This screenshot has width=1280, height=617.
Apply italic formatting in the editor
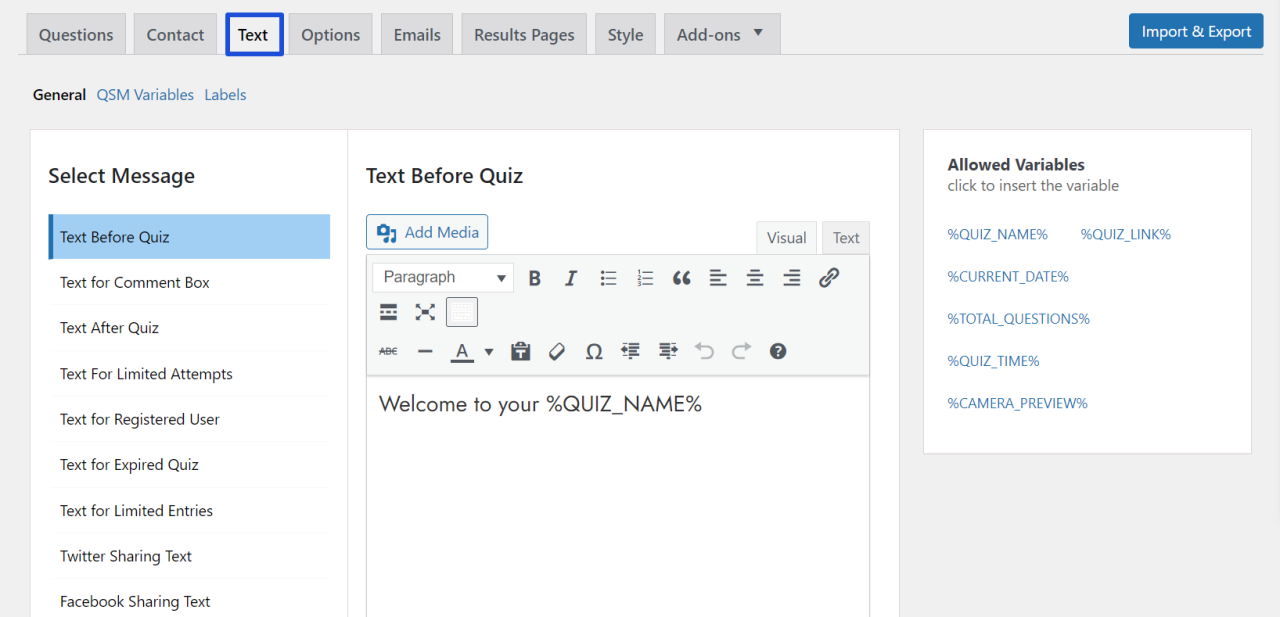coord(571,278)
